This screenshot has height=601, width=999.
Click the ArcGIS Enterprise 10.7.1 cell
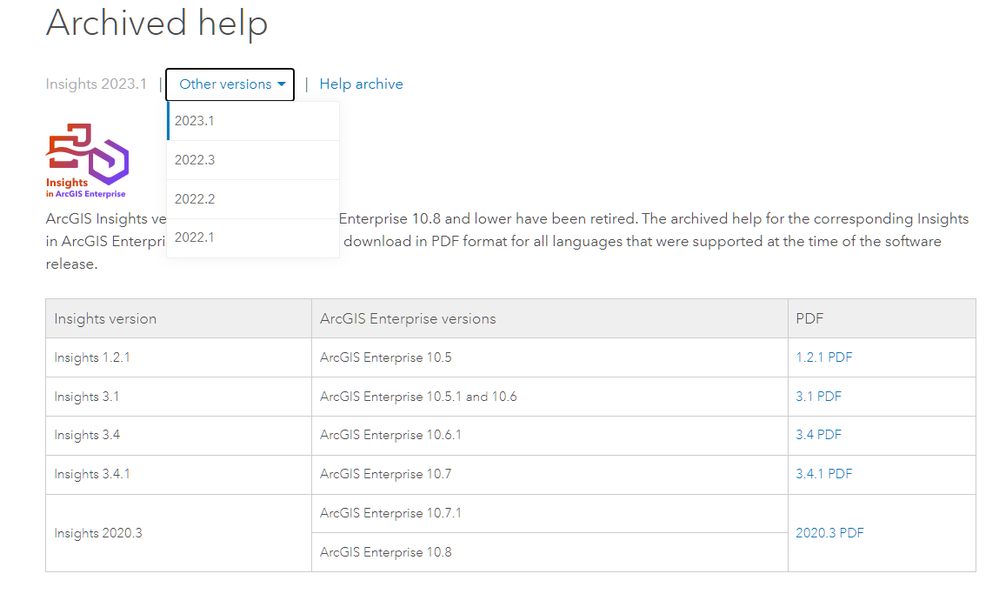pyautogui.click(x=391, y=513)
